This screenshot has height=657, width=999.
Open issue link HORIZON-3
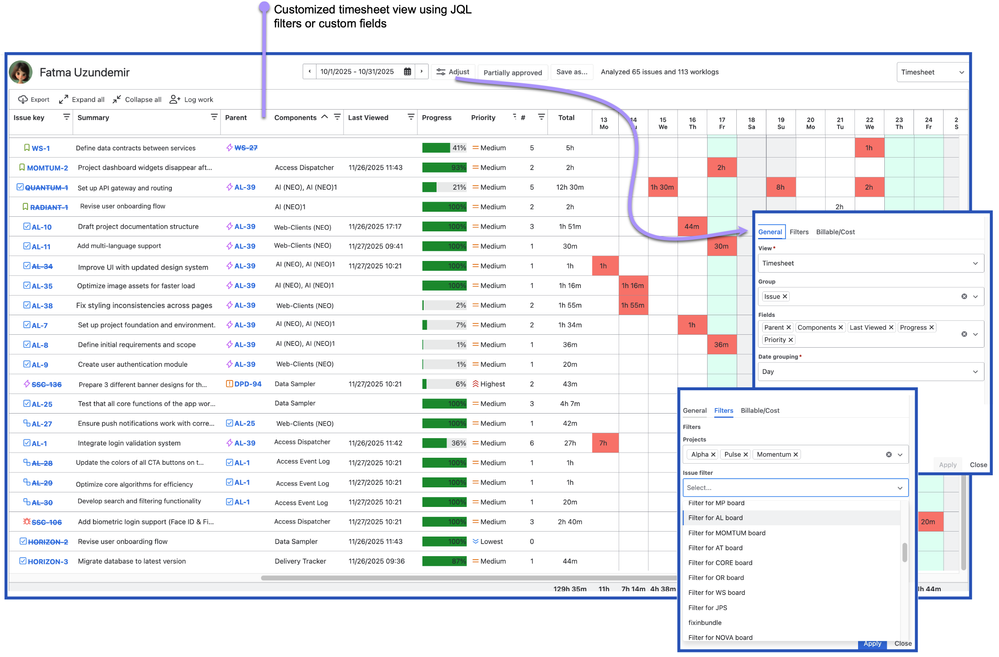48,562
